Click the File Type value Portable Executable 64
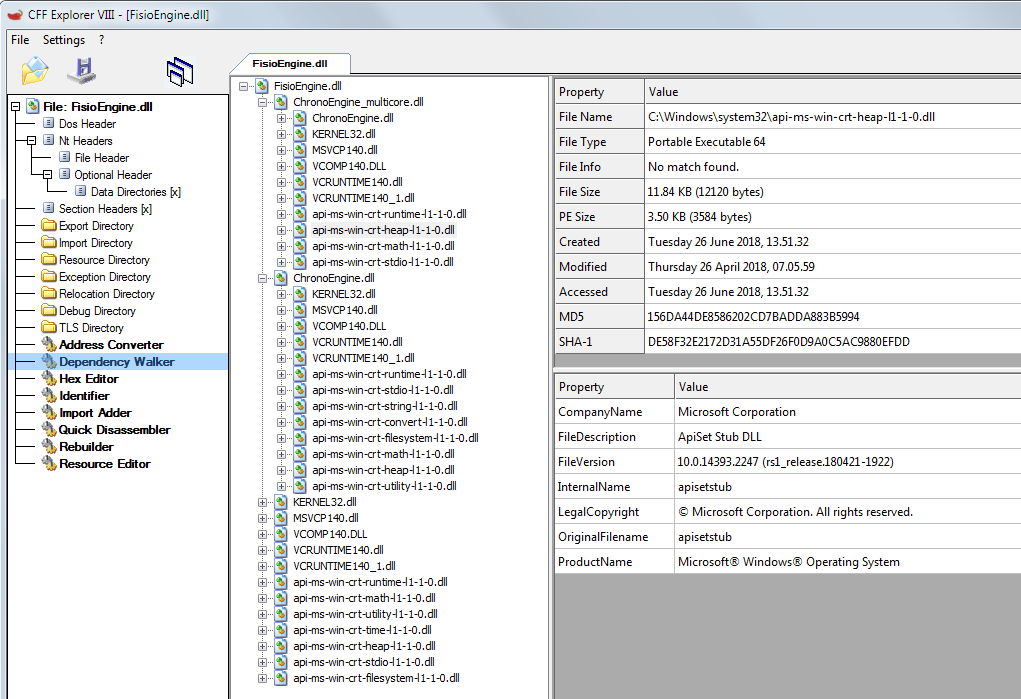Image resolution: width=1021 pixels, height=699 pixels. 706,141
